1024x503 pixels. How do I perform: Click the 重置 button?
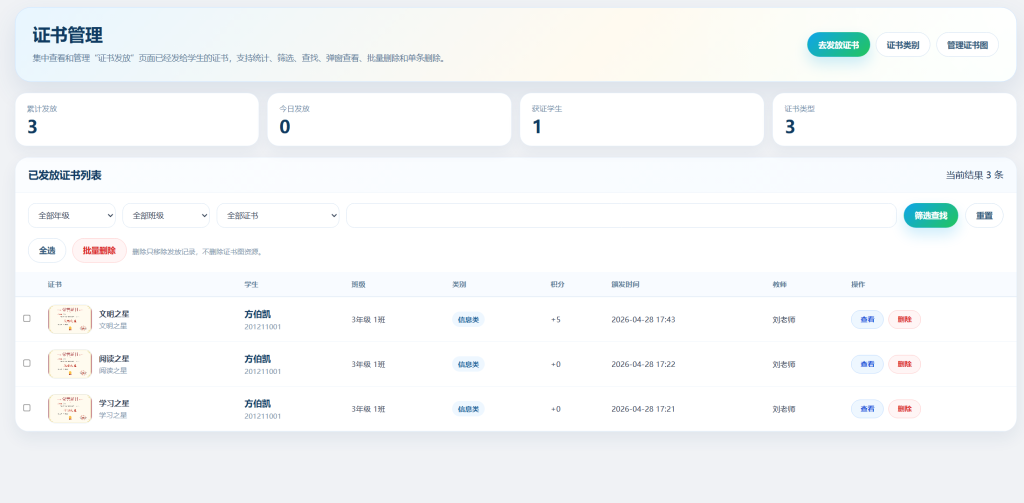(x=984, y=216)
